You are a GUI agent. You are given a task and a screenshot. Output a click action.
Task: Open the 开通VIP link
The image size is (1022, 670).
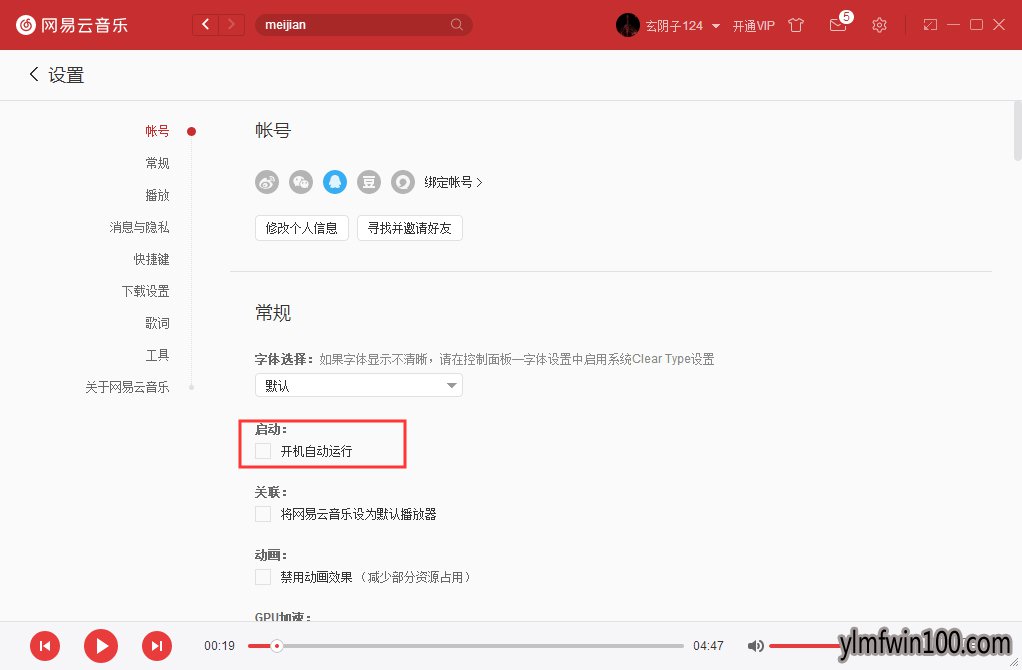(753, 26)
